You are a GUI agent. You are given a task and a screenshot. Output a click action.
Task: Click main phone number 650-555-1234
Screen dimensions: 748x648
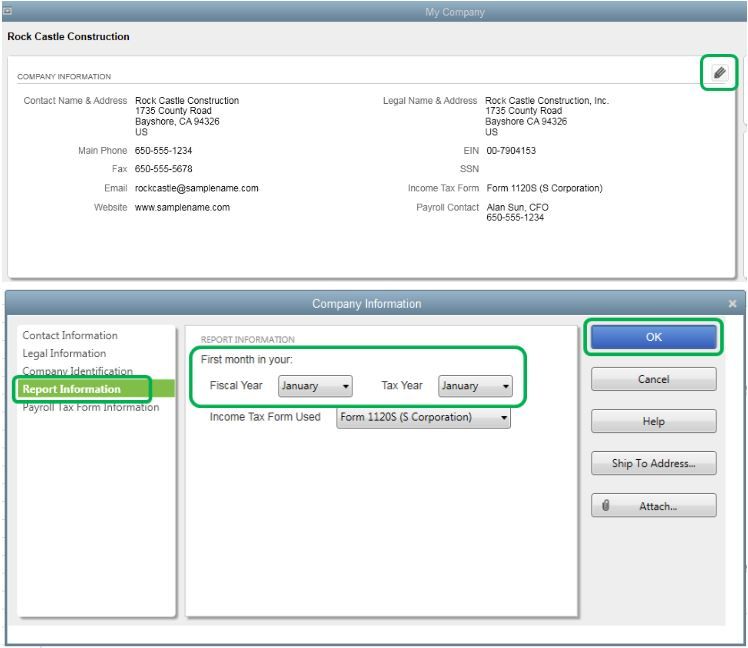pyautogui.click(x=163, y=150)
